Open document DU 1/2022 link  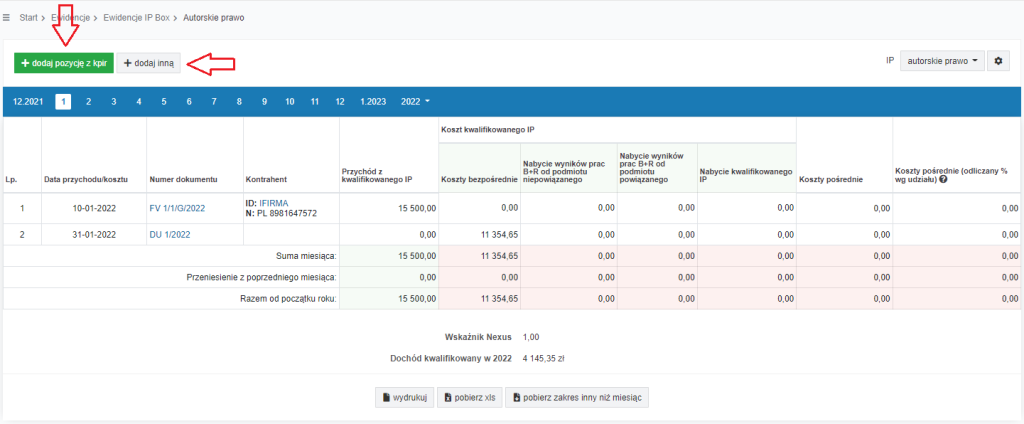pyautogui.click(x=169, y=234)
